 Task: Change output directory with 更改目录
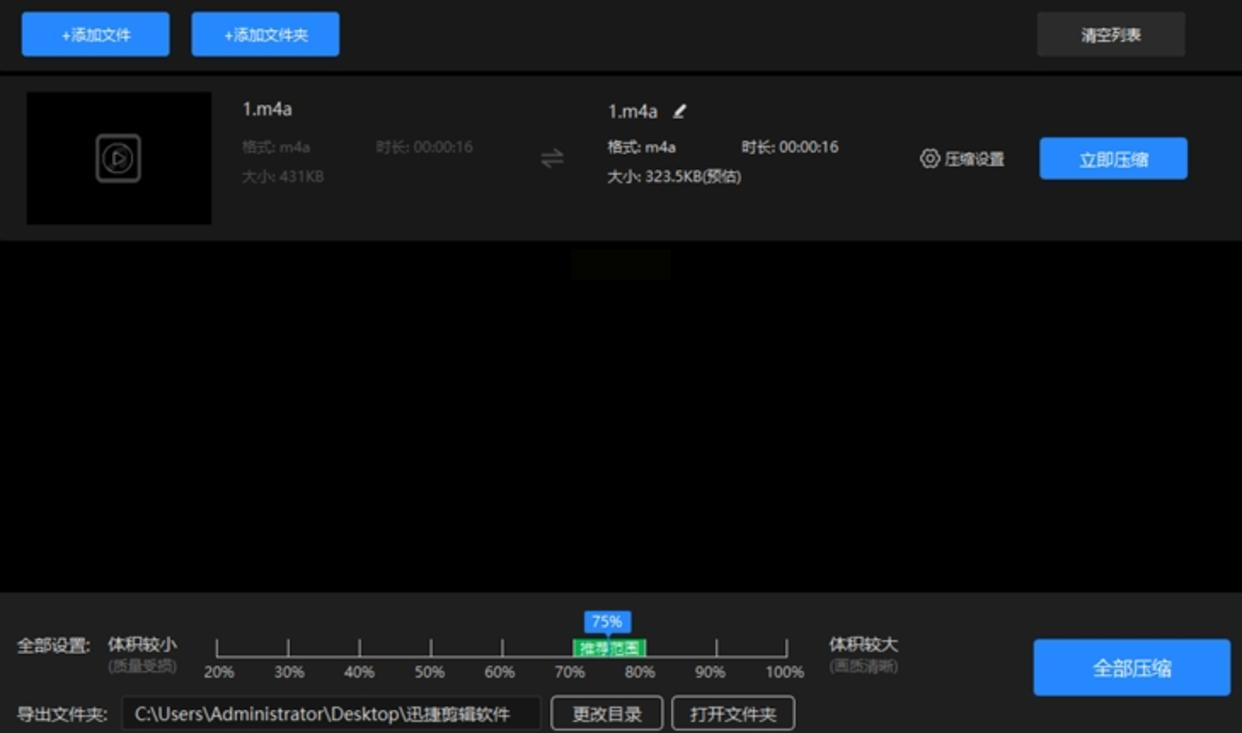click(x=607, y=714)
